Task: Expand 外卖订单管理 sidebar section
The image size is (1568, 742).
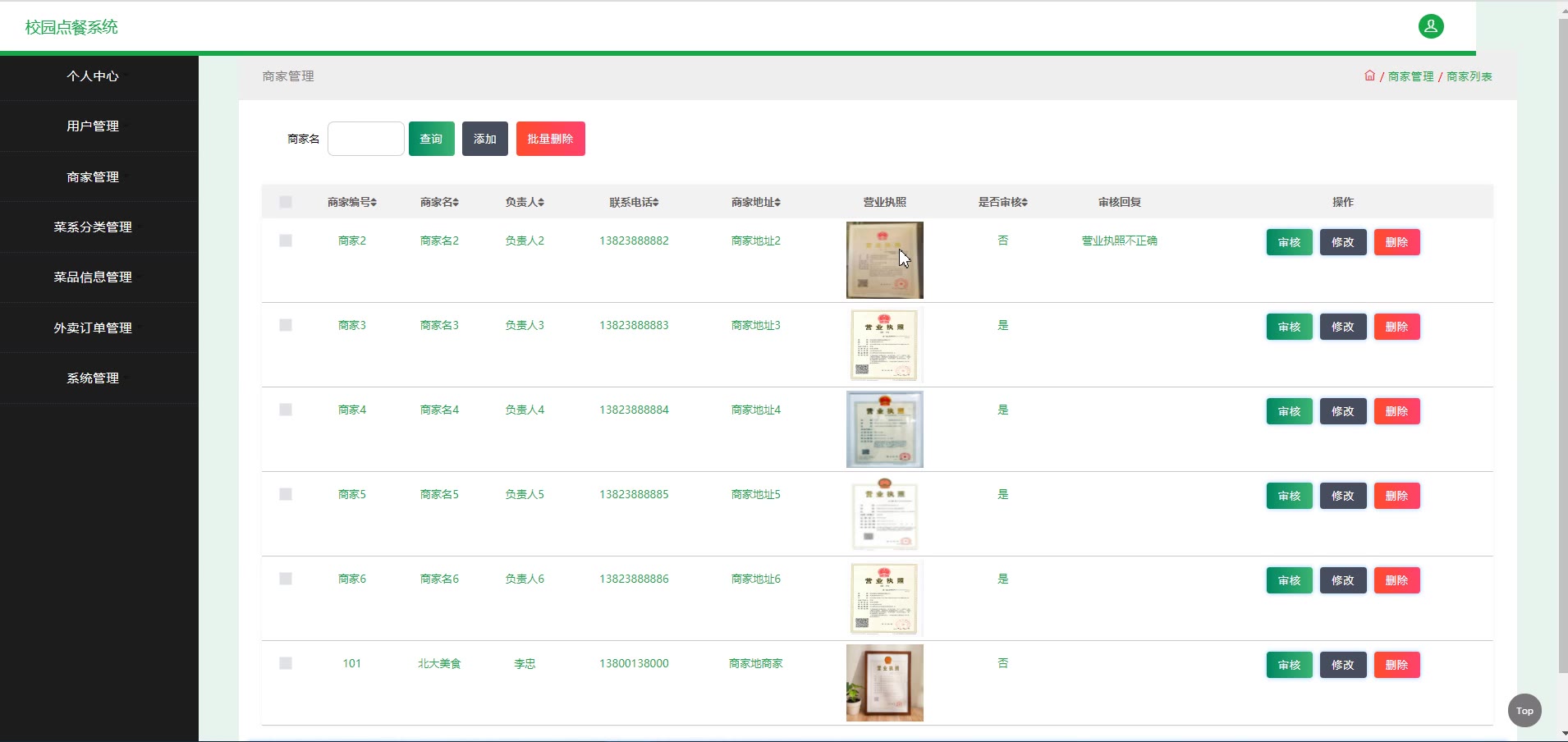Action: pos(93,327)
